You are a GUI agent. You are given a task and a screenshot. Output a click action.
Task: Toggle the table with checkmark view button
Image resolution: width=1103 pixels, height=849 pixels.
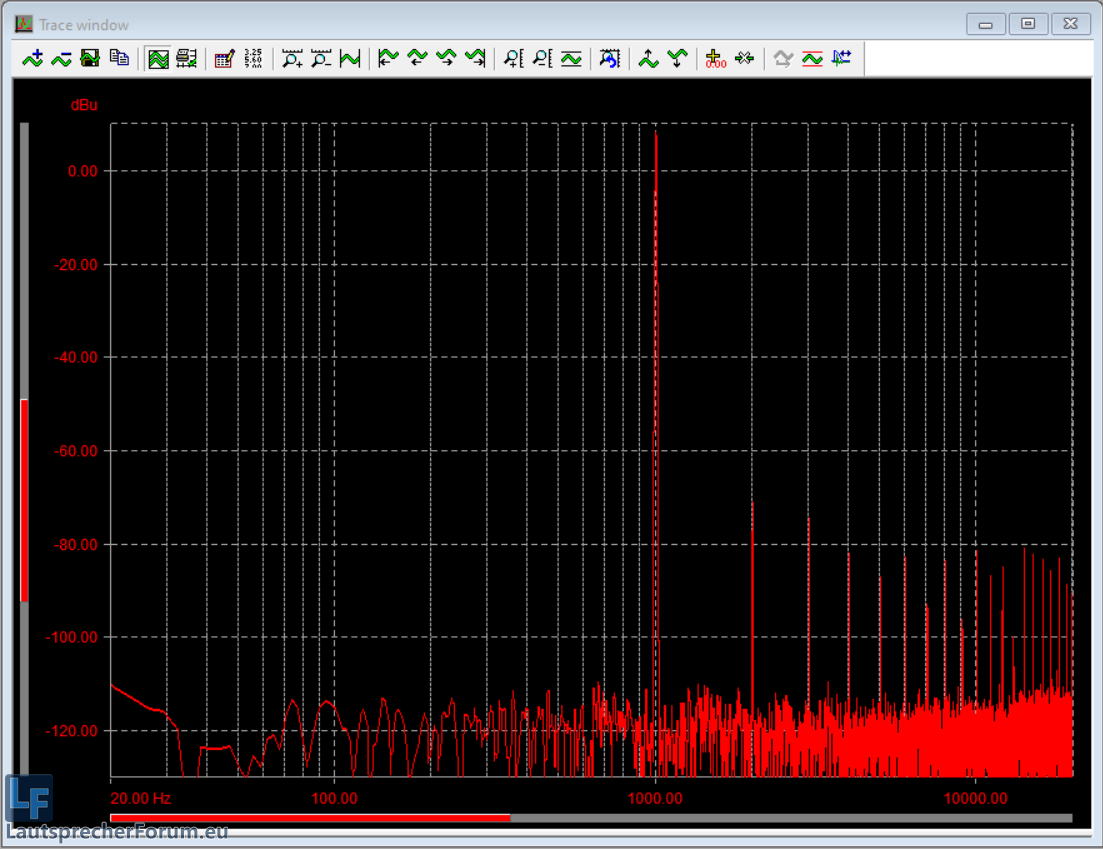click(186, 59)
